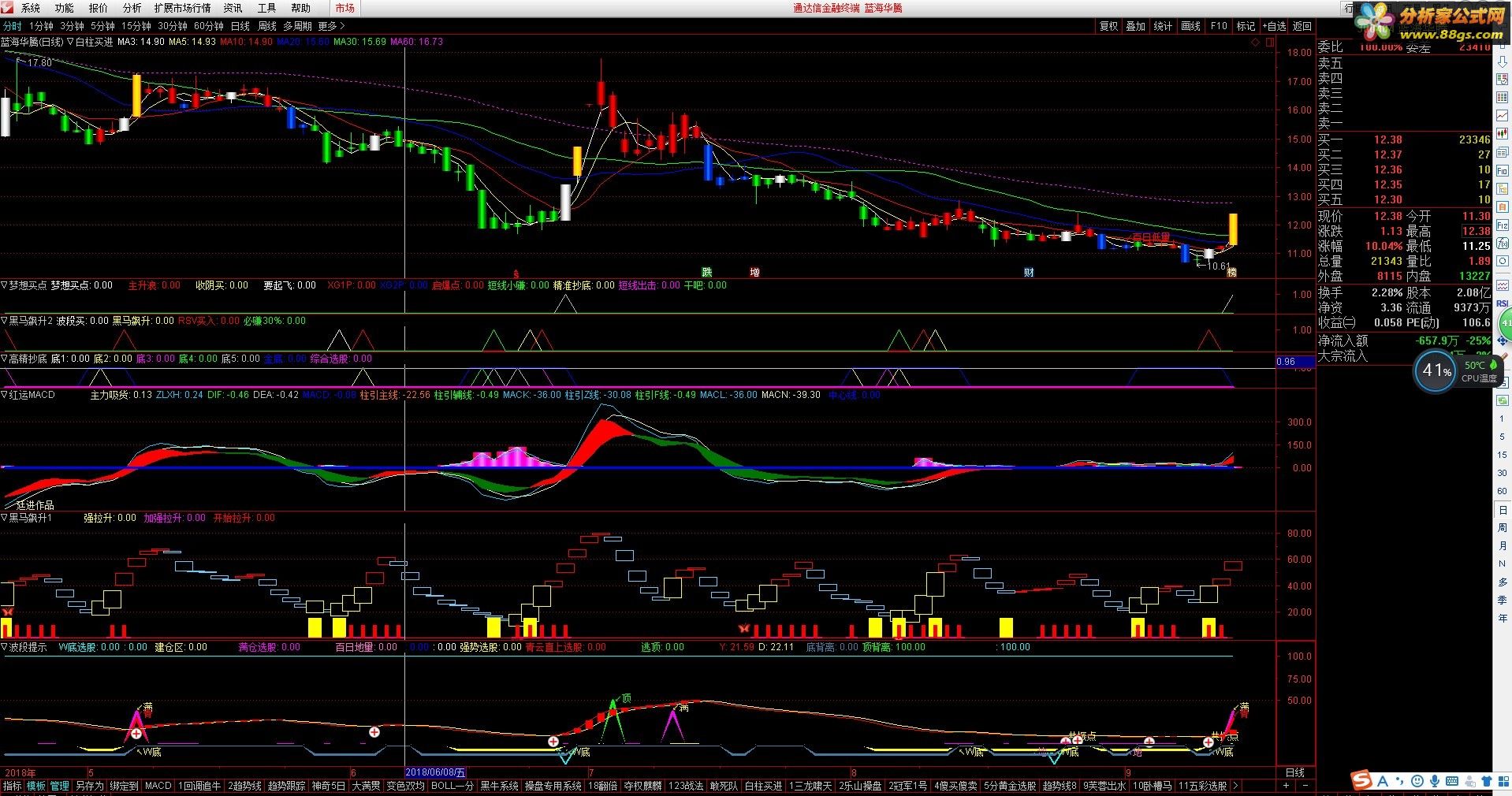Select 月 monthly period in sidebar
The image size is (1512, 796).
coord(1502,545)
